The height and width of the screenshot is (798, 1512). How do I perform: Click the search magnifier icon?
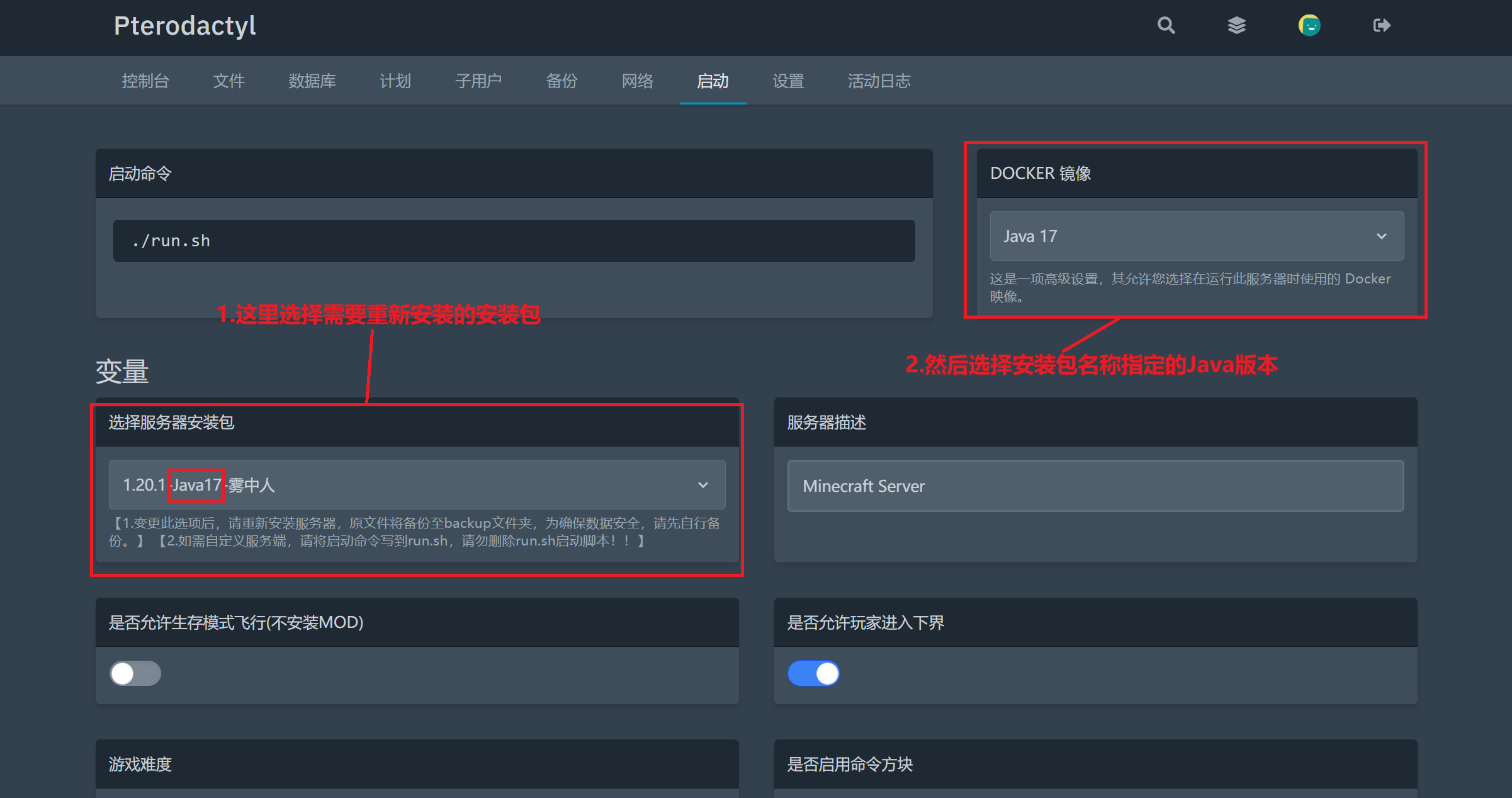tap(1166, 26)
